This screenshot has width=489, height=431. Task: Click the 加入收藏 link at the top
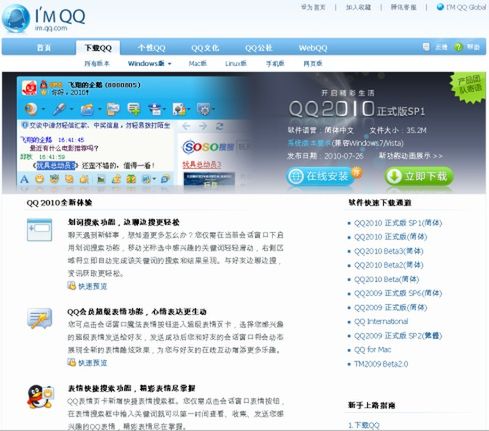point(358,7)
